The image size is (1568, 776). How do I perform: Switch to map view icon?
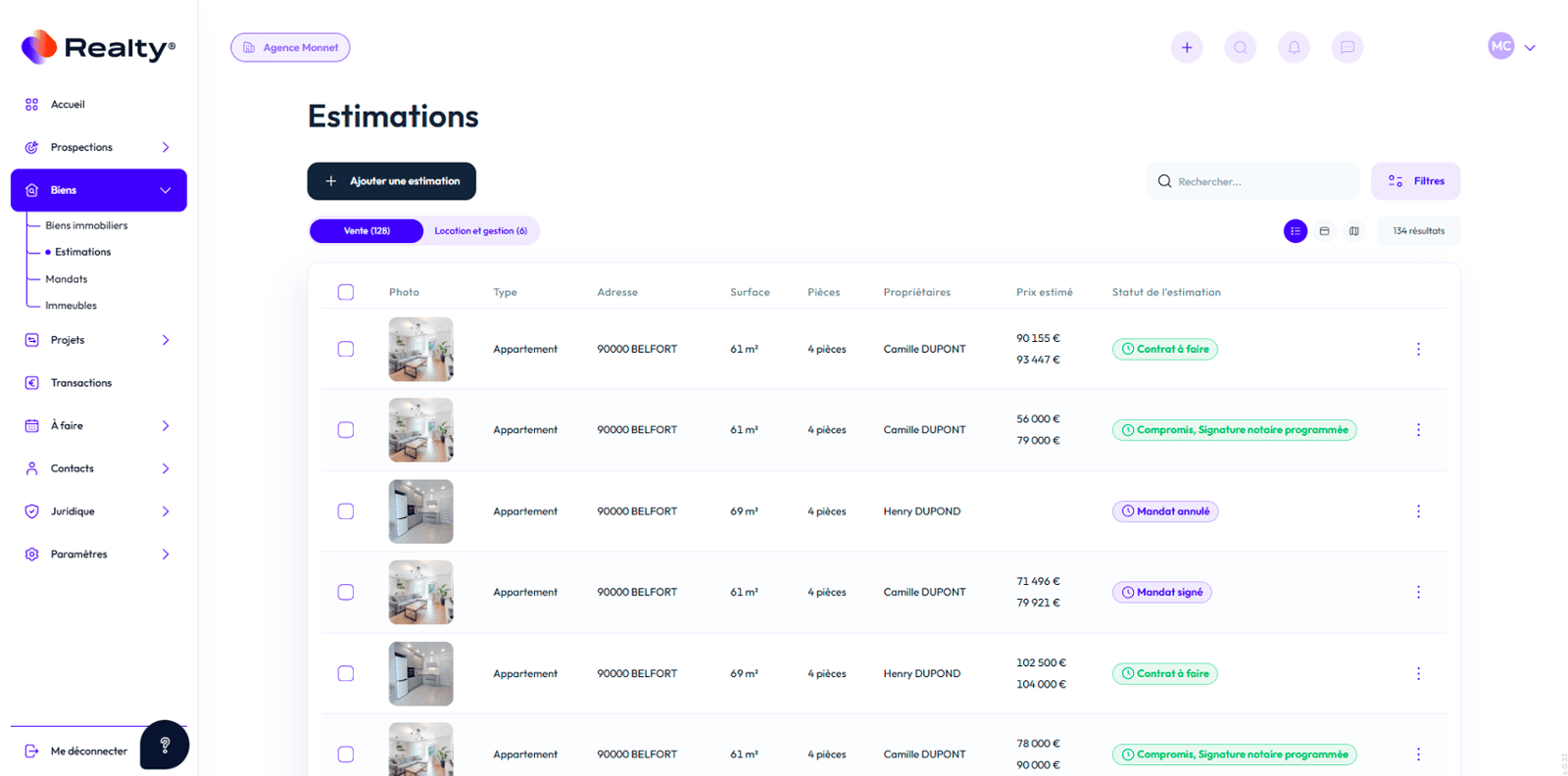1353,231
